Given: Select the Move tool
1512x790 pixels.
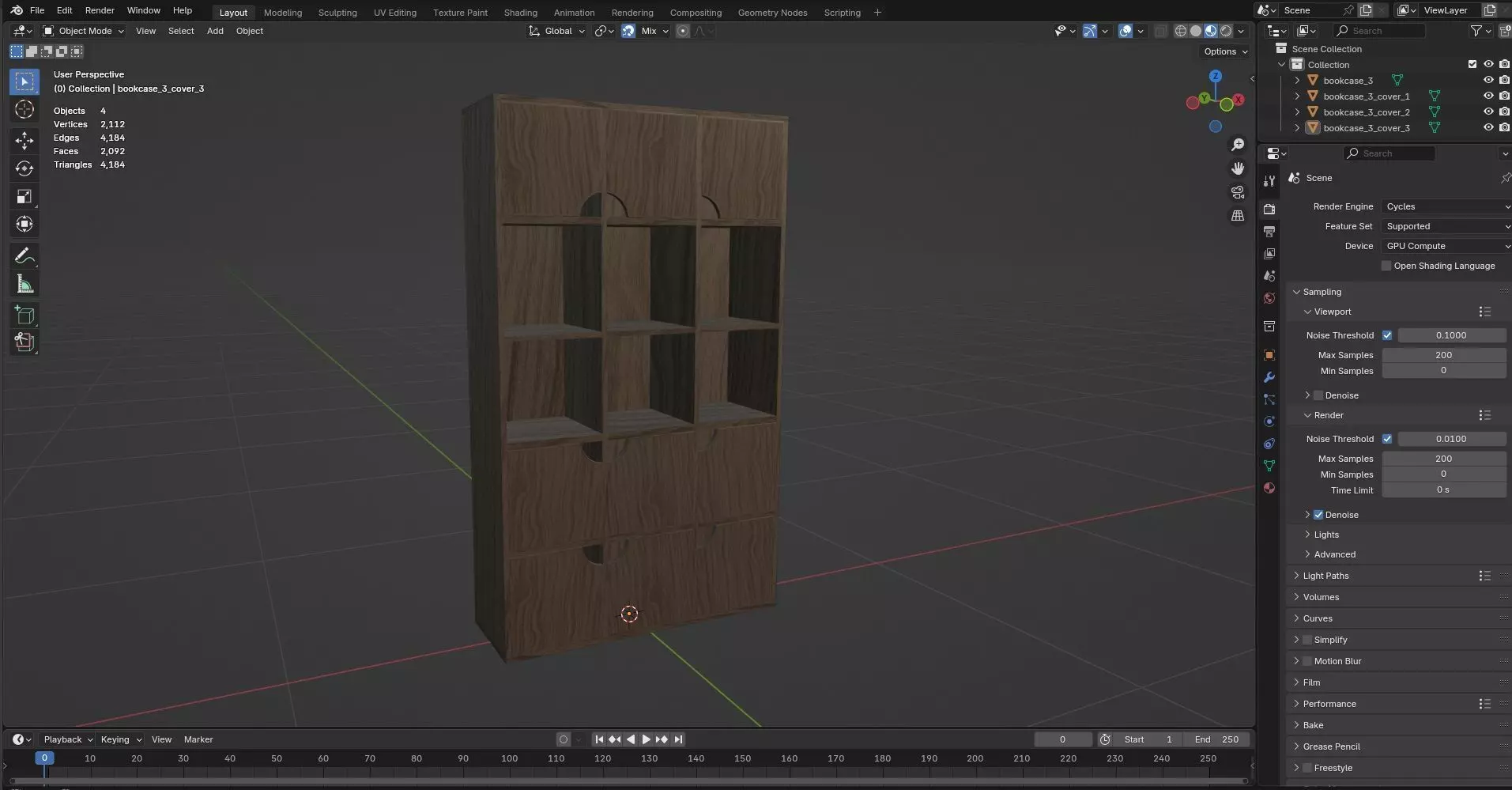Looking at the screenshot, I should click(x=25, y=141).
